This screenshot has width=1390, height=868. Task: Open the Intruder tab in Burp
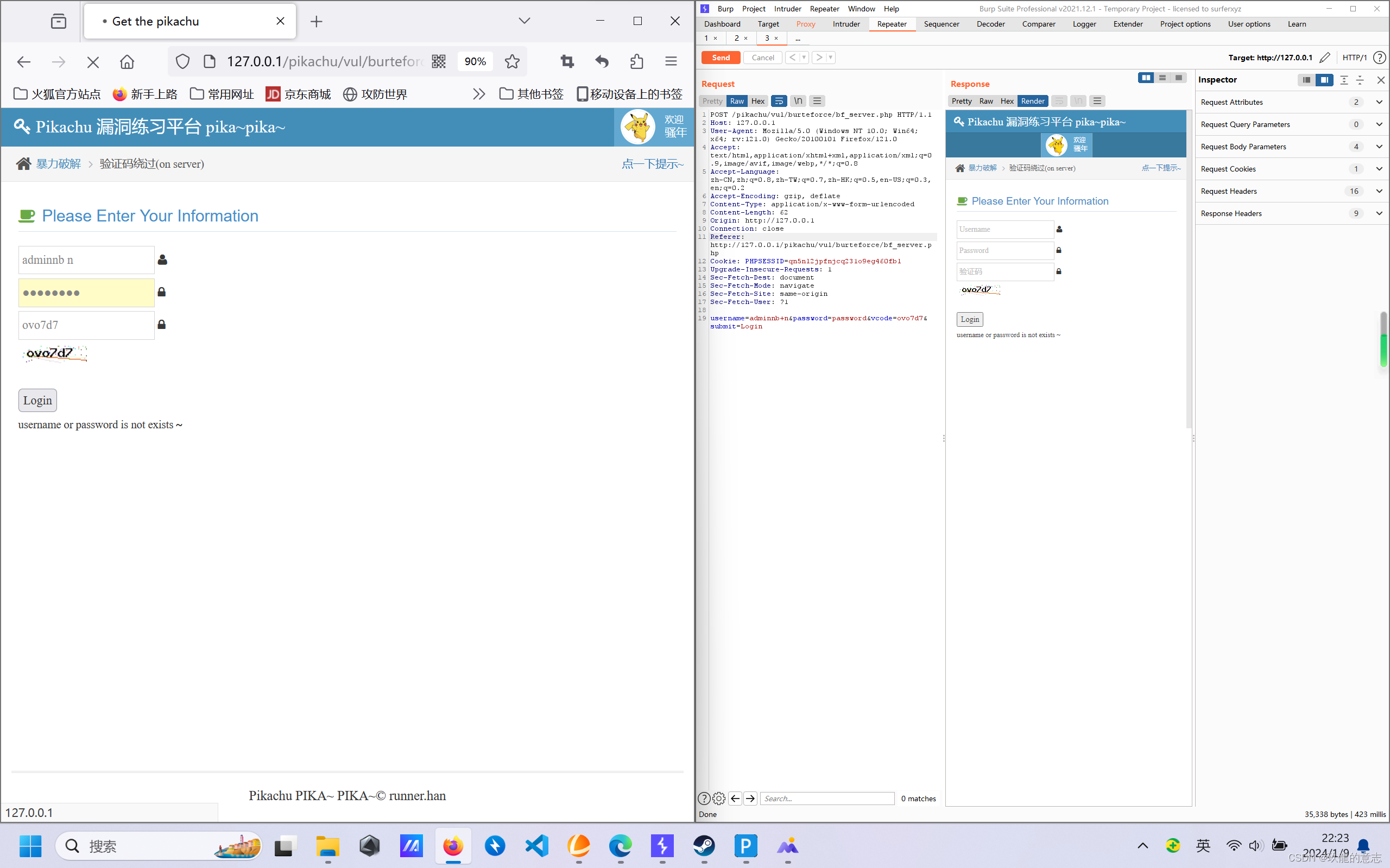click(846, 24)
